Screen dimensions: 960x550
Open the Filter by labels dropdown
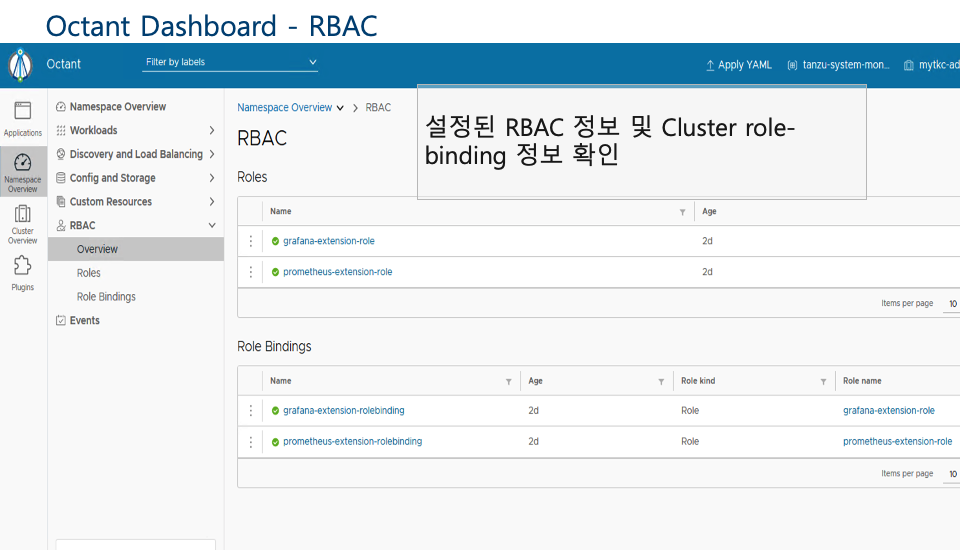pos(230,62)
